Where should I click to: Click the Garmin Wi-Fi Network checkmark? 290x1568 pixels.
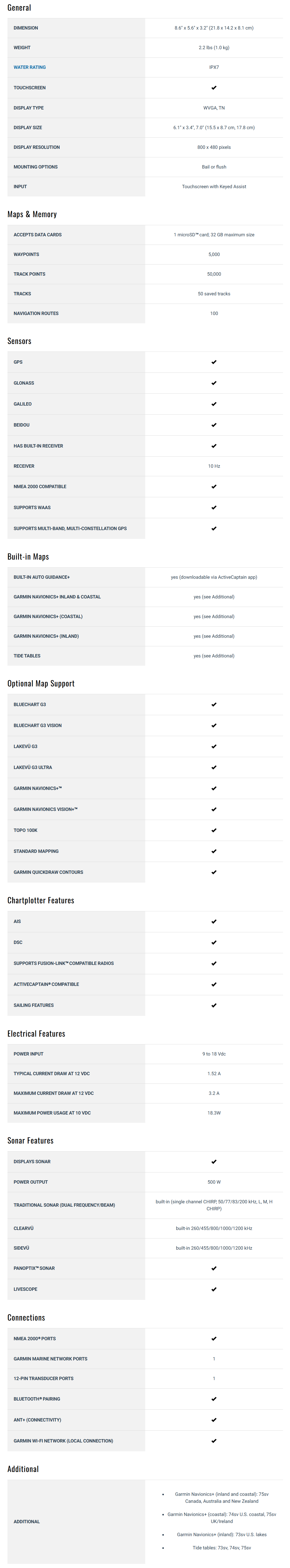coord(214,1441)
